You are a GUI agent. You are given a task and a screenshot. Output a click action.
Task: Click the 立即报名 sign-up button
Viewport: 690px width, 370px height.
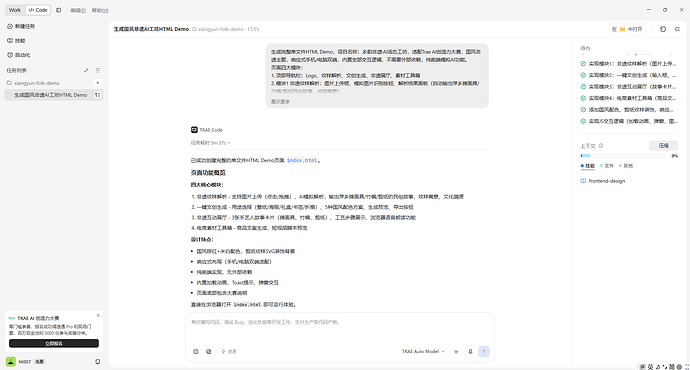pyautogui.click(x=54, y=344)
